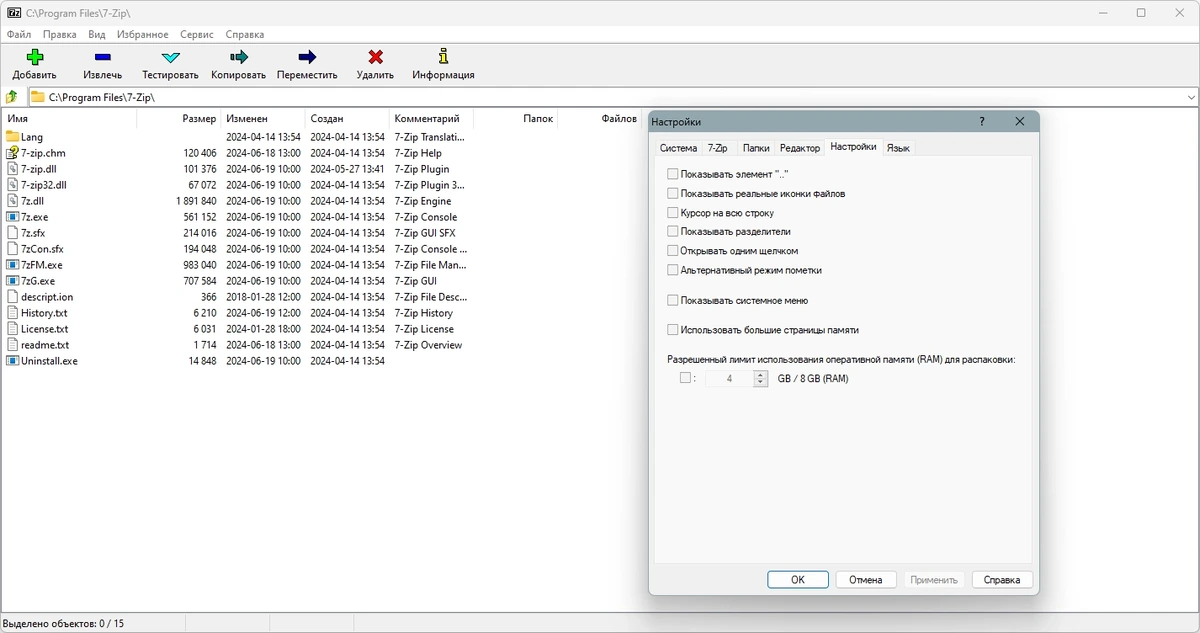Image resolution: width=1200 pixels, height=633 pixels.
Task: Switch to the Редактор tab
Action: coord(800,148)
